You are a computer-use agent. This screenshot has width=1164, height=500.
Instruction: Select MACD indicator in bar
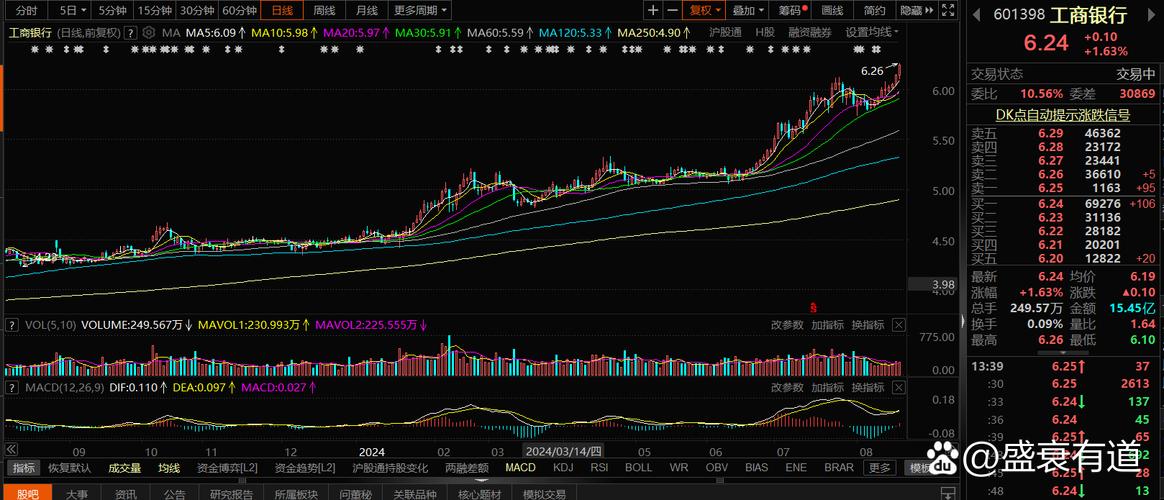point(520,468)
